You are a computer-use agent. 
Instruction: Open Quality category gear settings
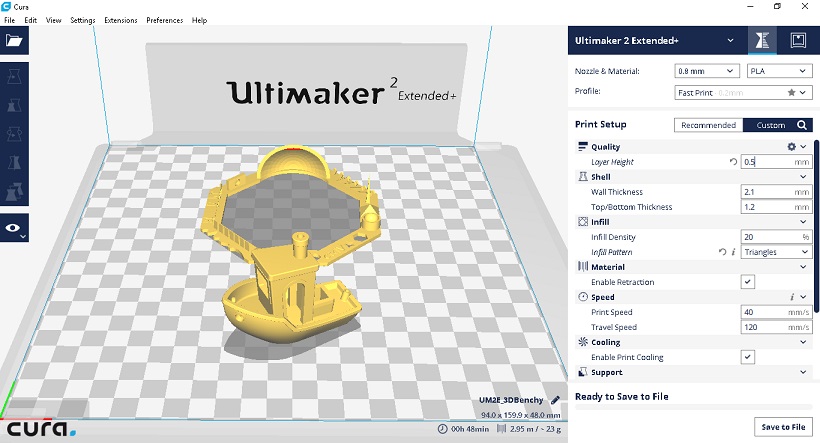[x=792, y=147]
